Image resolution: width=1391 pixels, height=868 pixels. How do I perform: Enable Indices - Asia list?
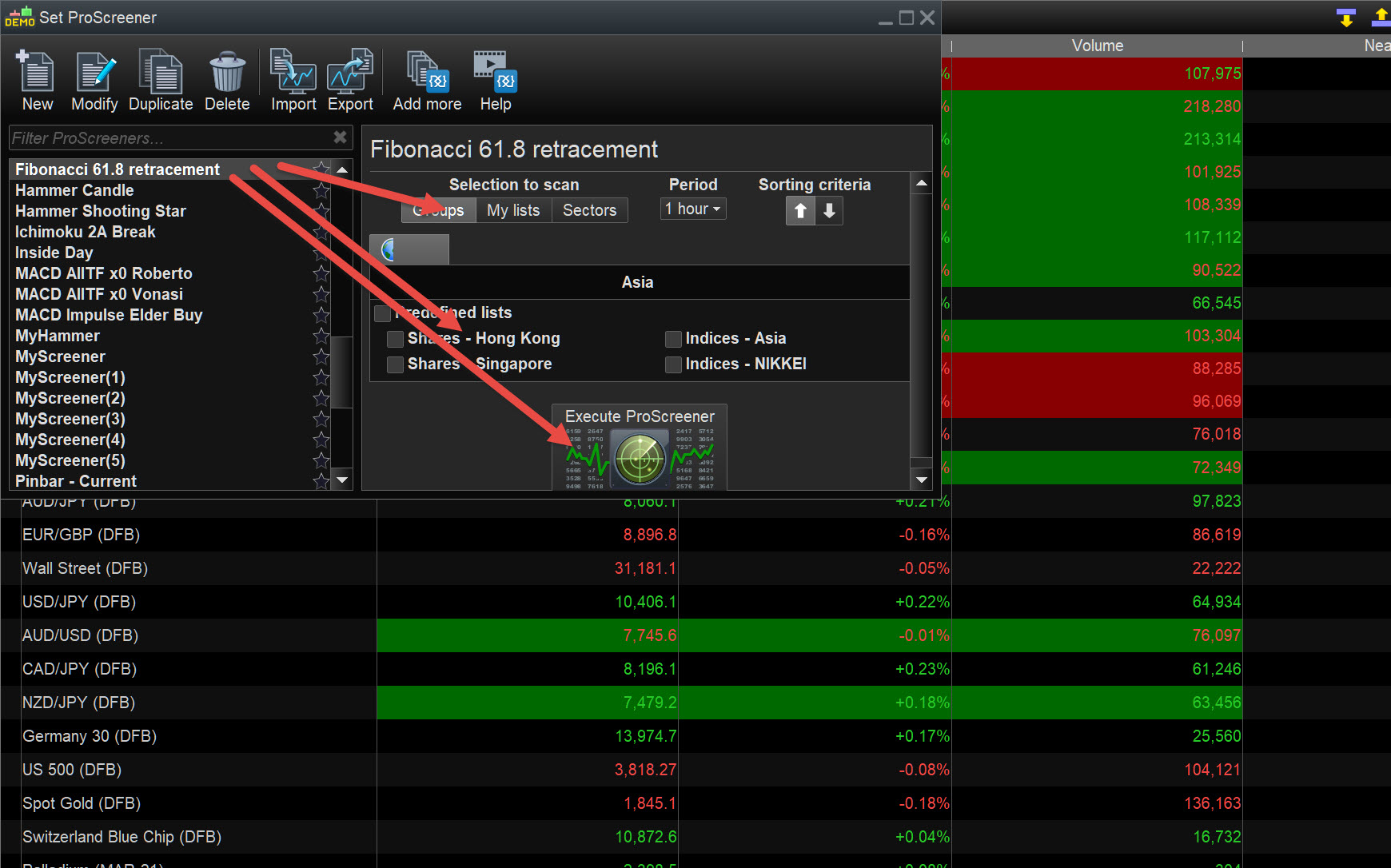click(673, 339)
